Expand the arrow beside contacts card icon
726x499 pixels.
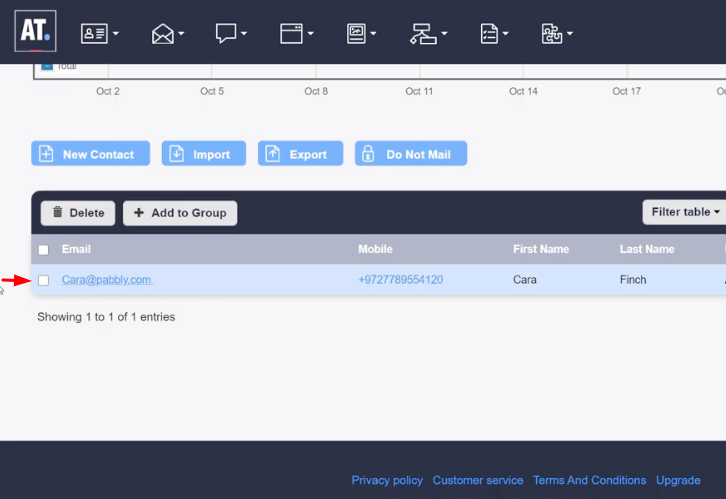coord(116,33)
